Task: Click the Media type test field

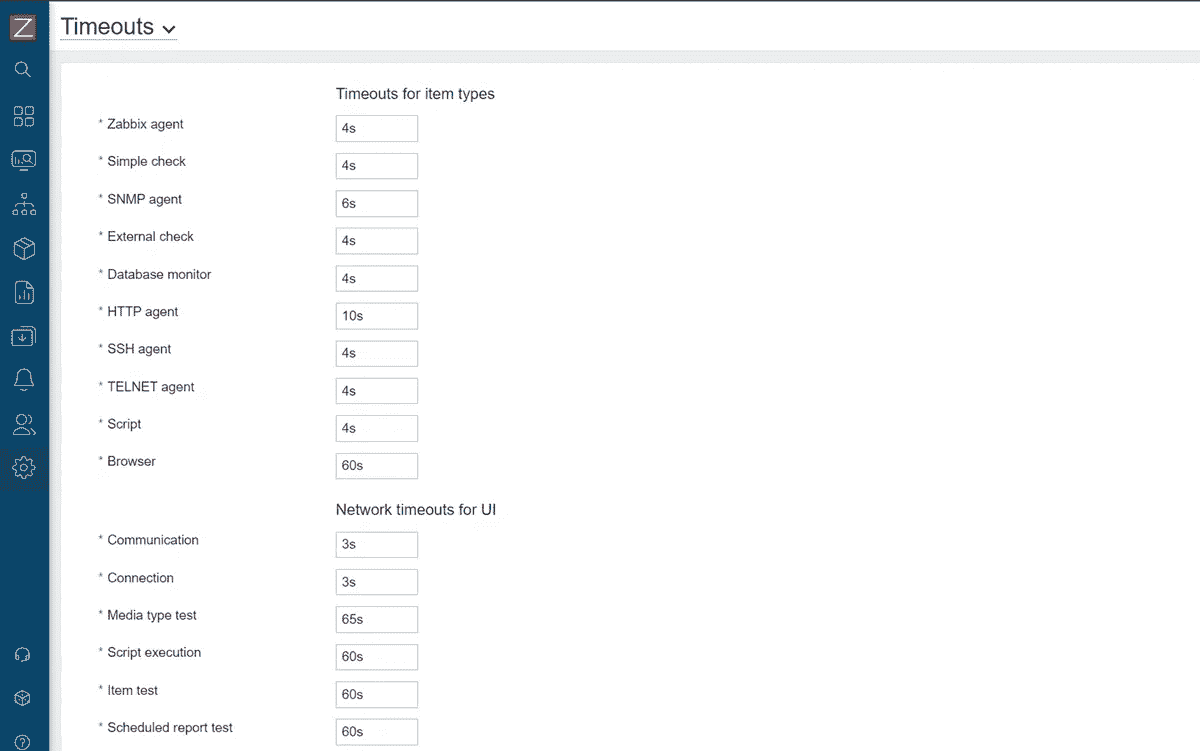Action: (x=376, y=619)
